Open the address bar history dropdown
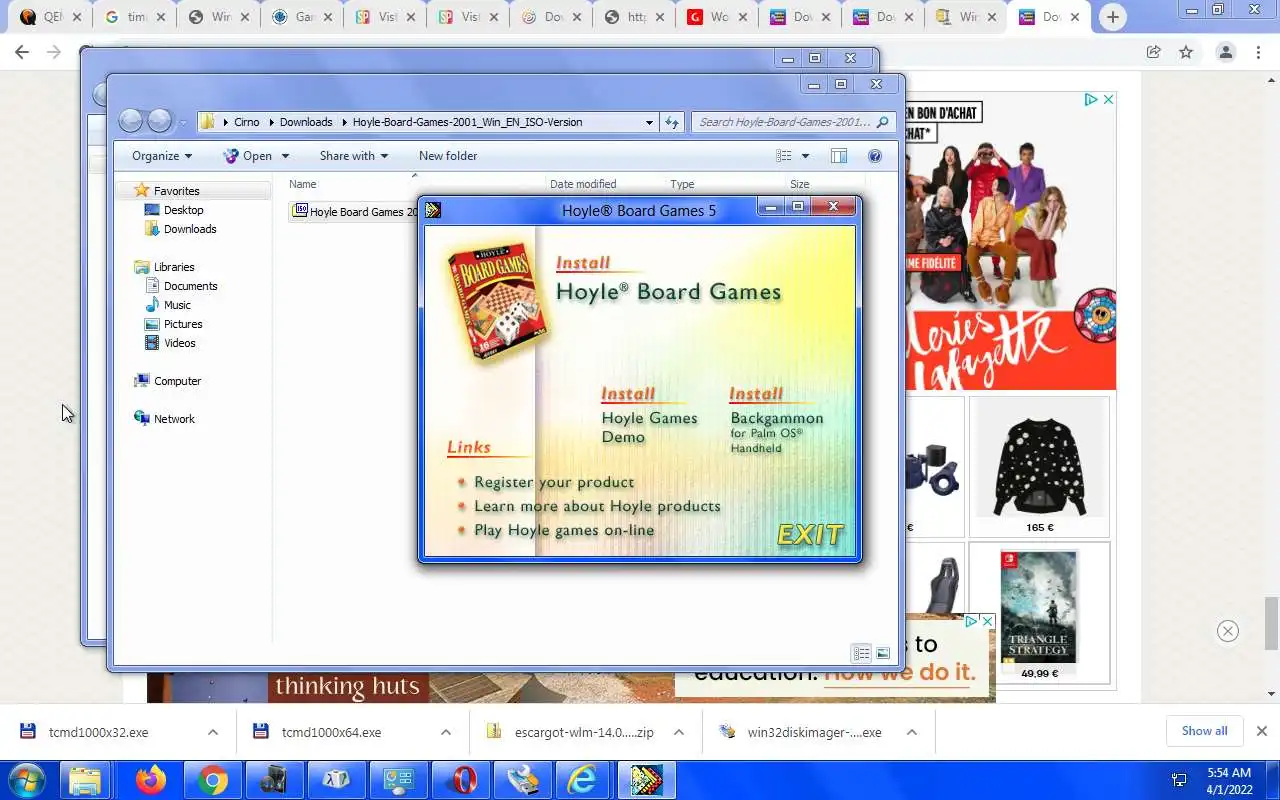Image resolution: width=1280 pixels, height=800 pixels. tap(649, 122)
